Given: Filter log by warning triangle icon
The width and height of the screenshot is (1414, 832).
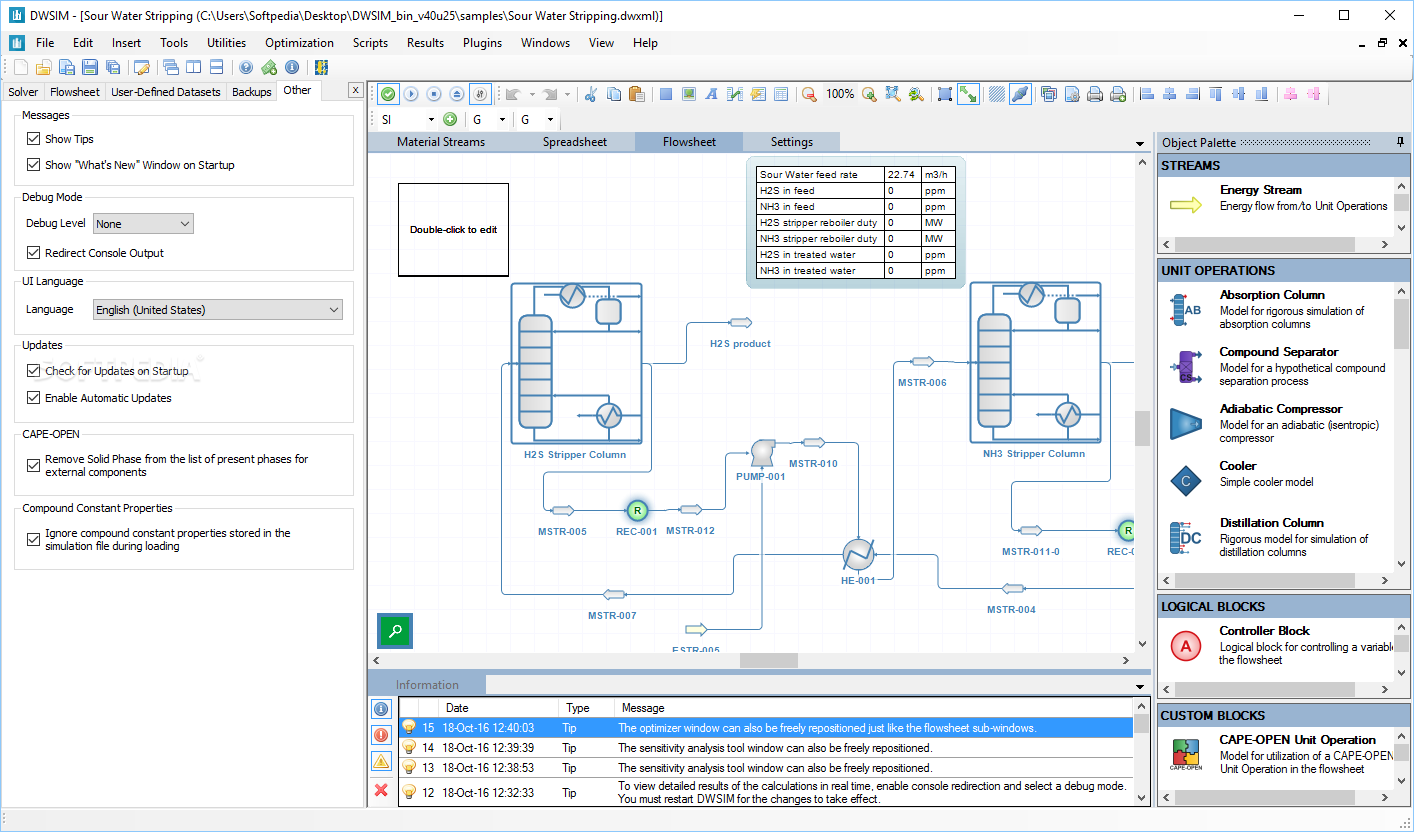Looking at the screenshot, I should point(381,762).
